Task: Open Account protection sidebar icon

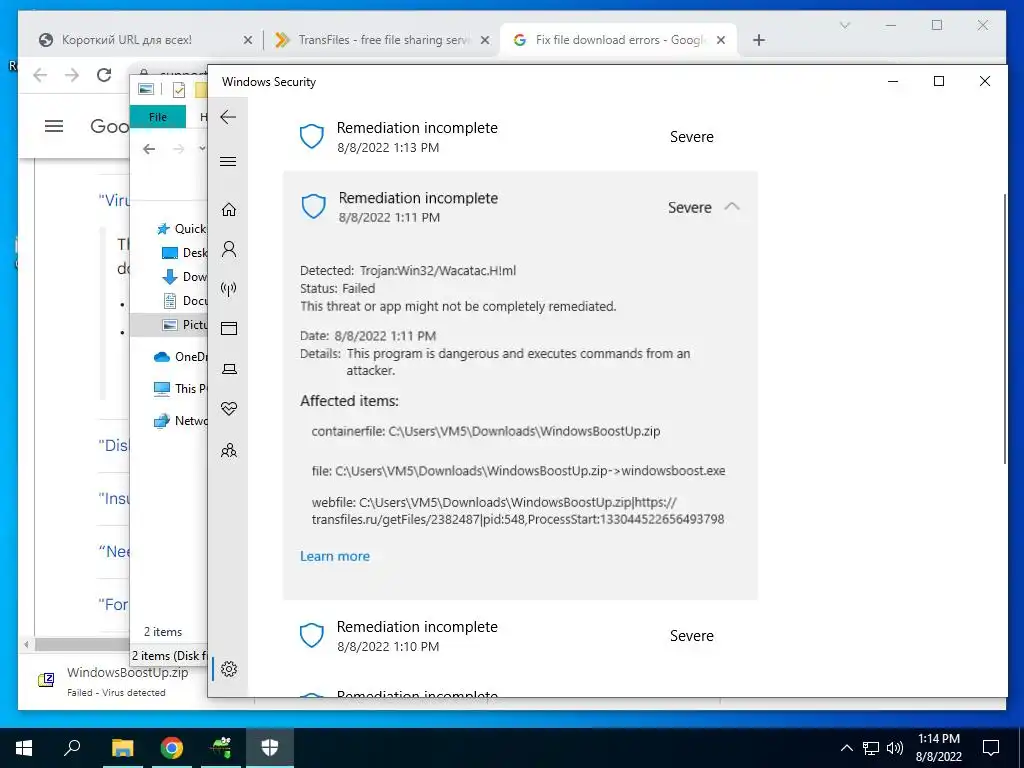Action: pyautogui.click(x=229, y=249)
